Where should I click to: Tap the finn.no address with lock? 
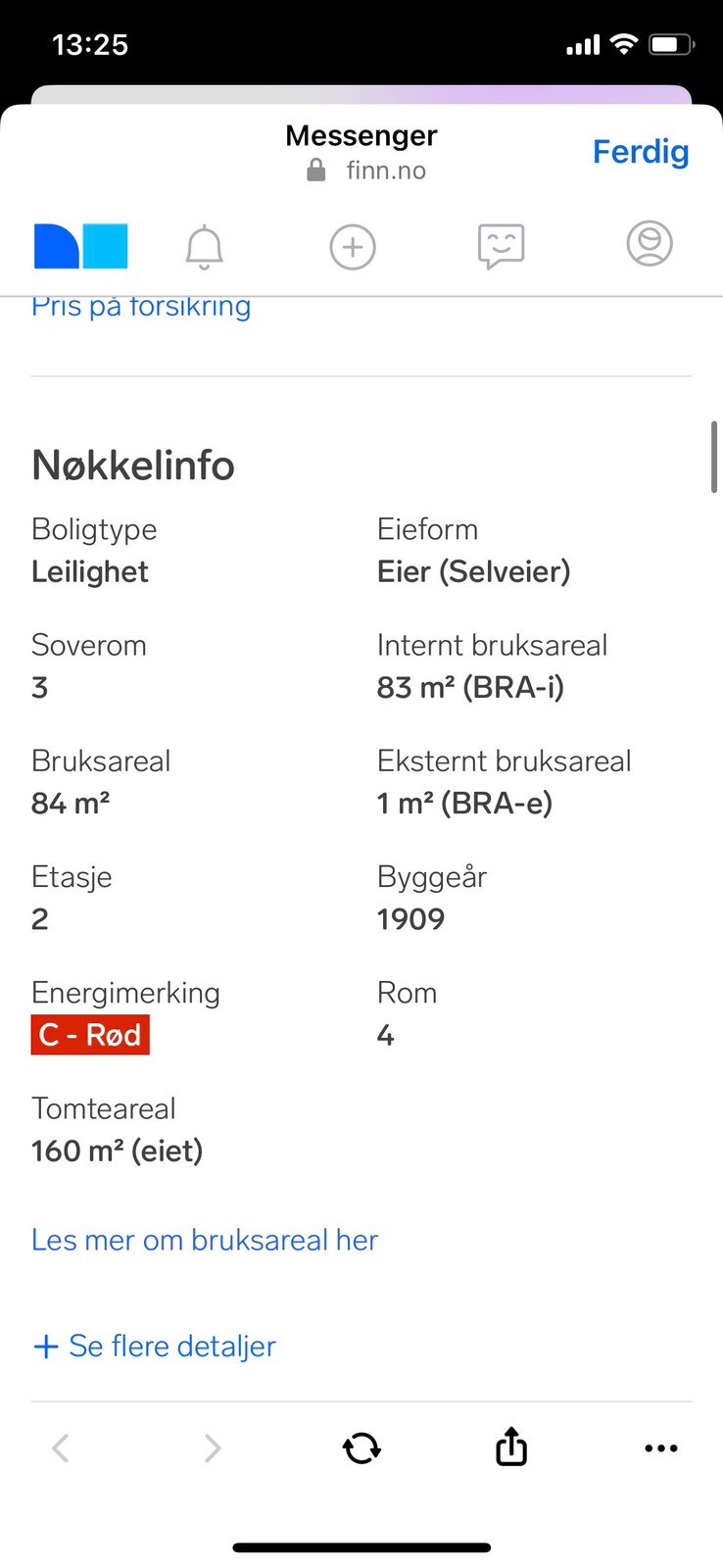point(368,171)
